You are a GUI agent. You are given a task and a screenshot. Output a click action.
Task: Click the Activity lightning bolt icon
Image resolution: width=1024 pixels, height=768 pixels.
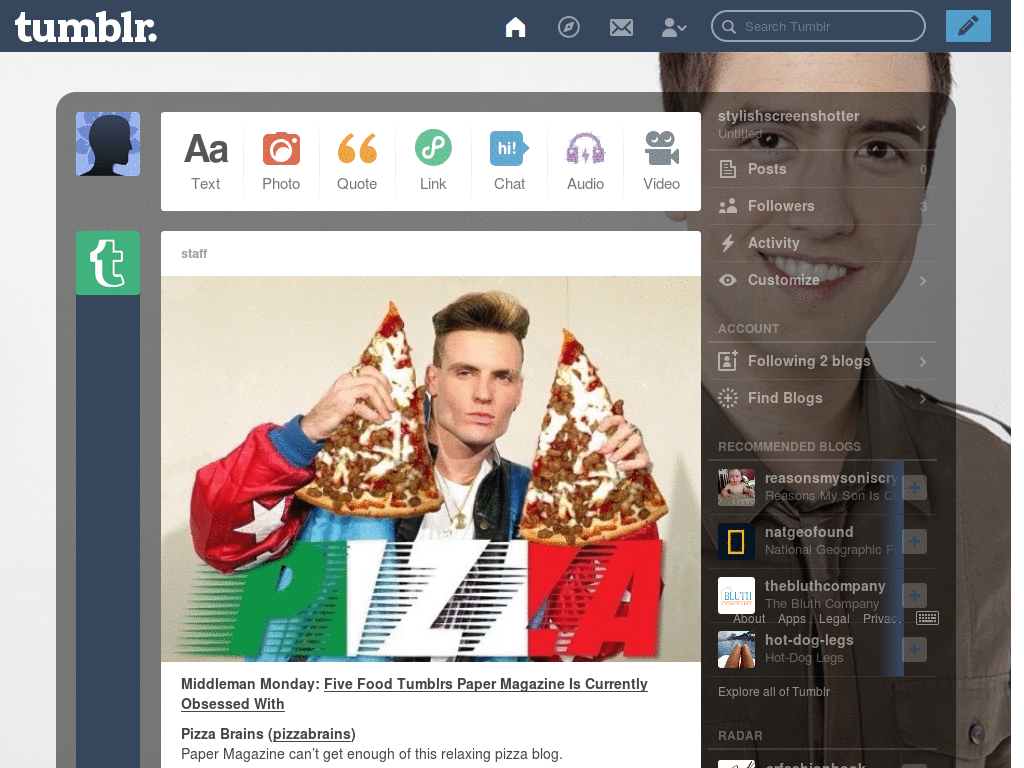[x=728, y=243]
